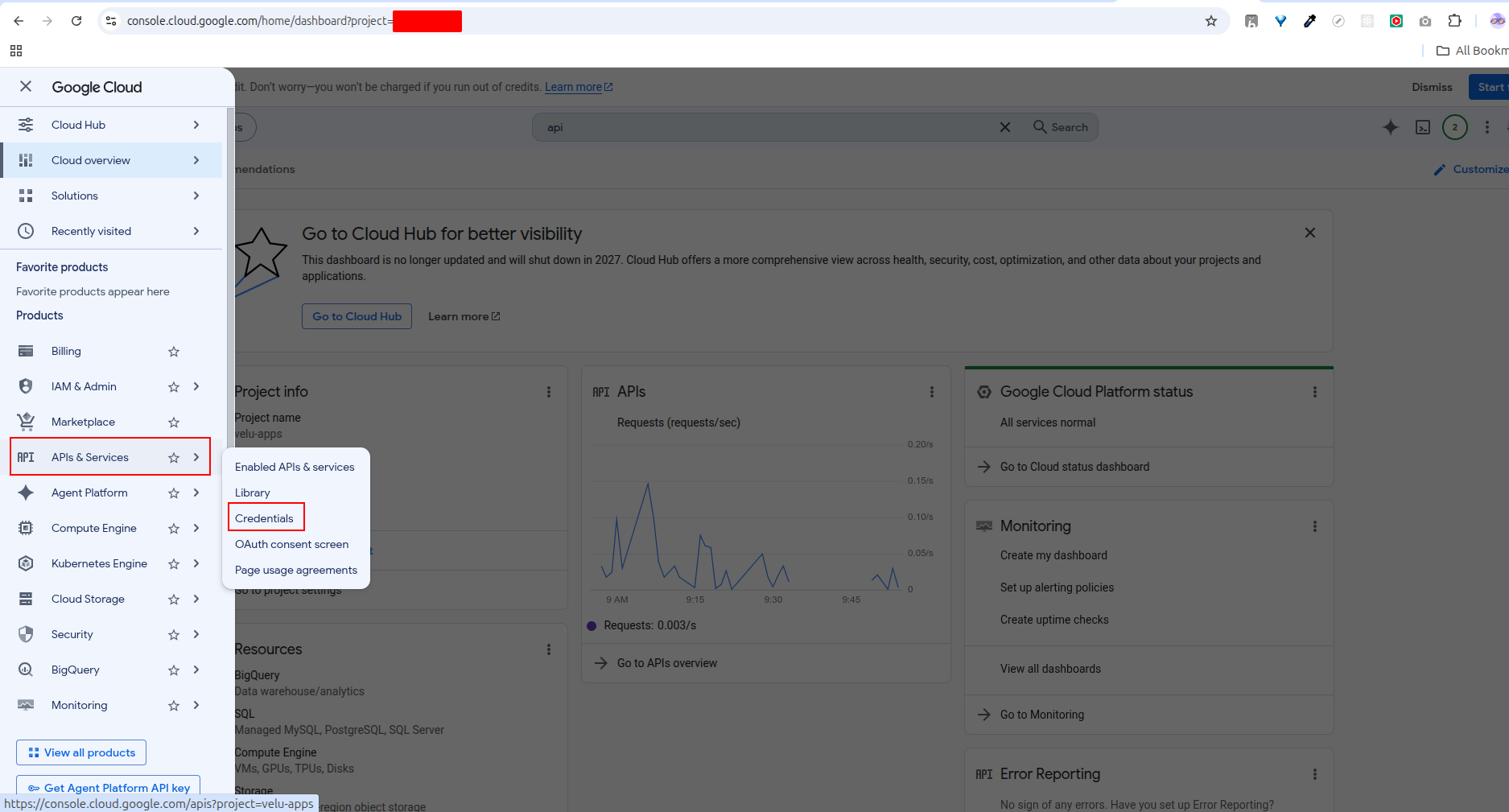This screenshot has width=1509, height=812.
Task: Open notifications badge showing 2
Action: click(x=1455, y=127)
